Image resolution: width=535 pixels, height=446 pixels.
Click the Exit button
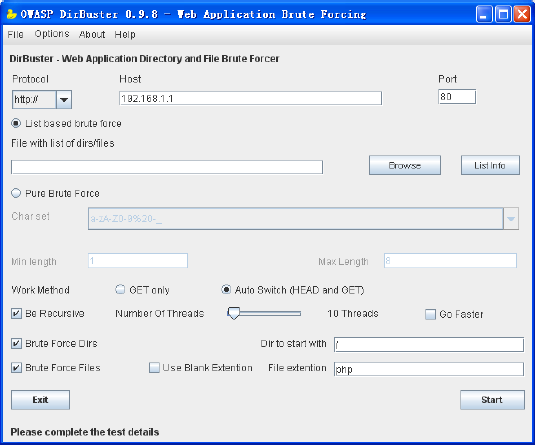pyautogui.click(x=41, y=400)
